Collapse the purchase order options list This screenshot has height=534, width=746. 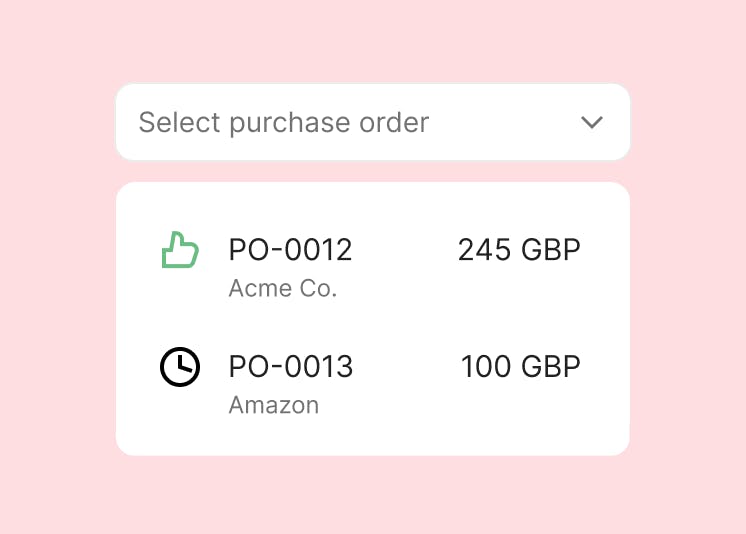coord(592,122)
